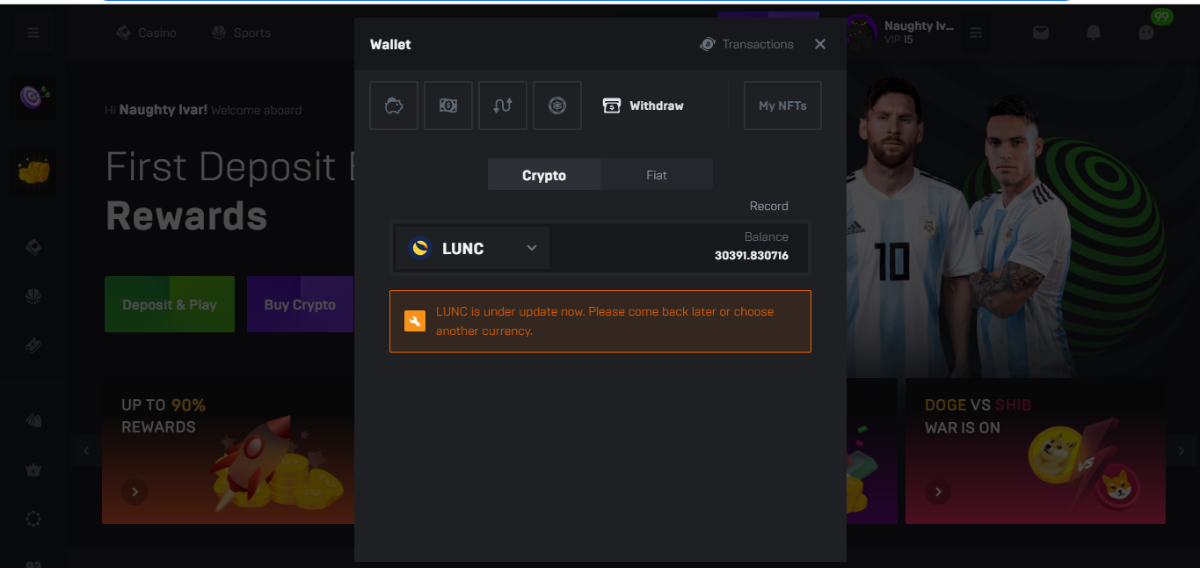
Task: Select the banknote Buy Crypto icon
Action: click(448, 106)
